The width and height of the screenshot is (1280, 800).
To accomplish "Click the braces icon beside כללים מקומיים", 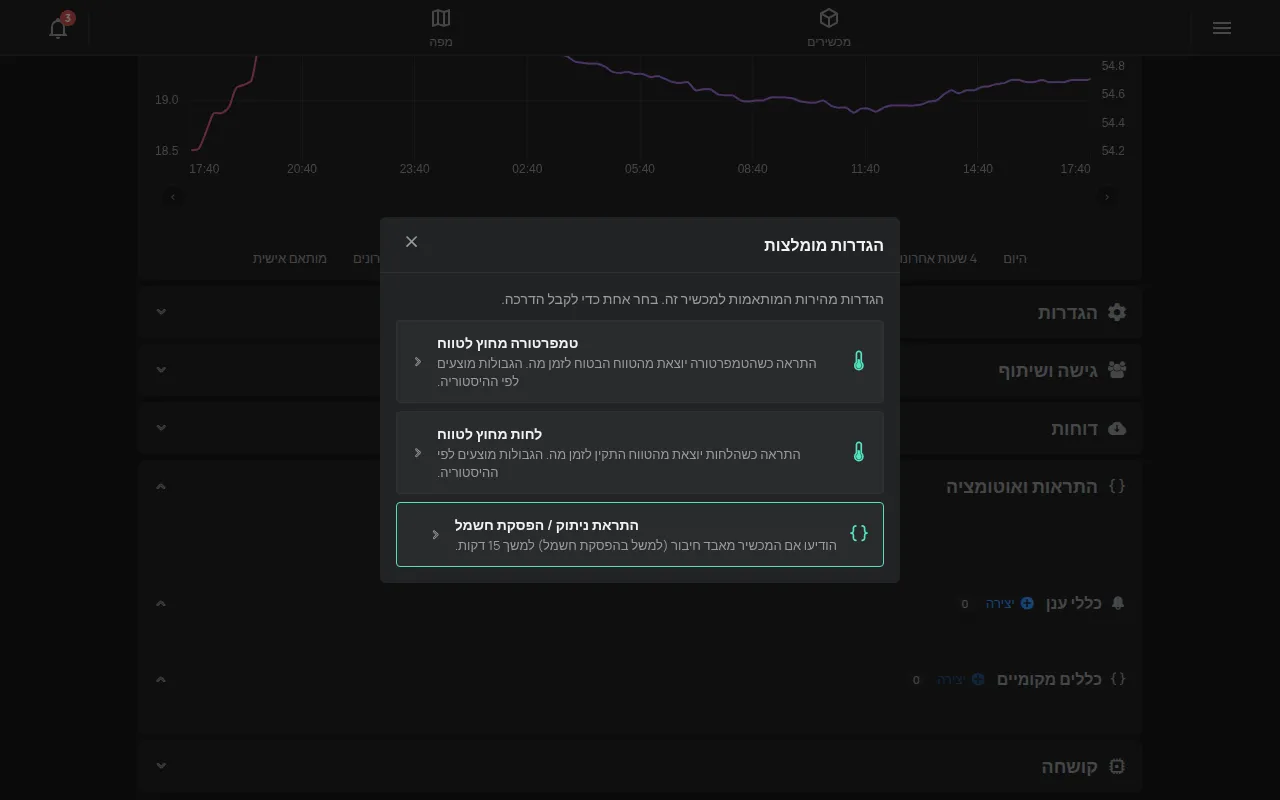I will coord(1118,679).
